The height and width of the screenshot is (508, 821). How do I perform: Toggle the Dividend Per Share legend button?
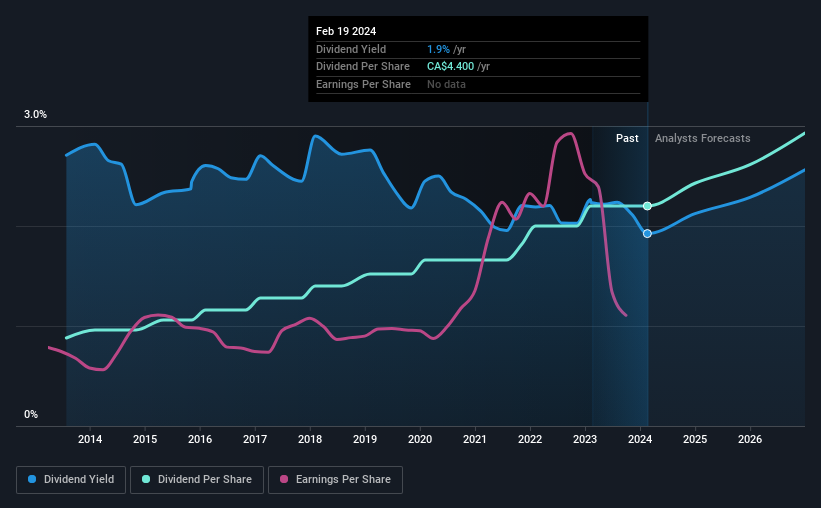[197, 480]
